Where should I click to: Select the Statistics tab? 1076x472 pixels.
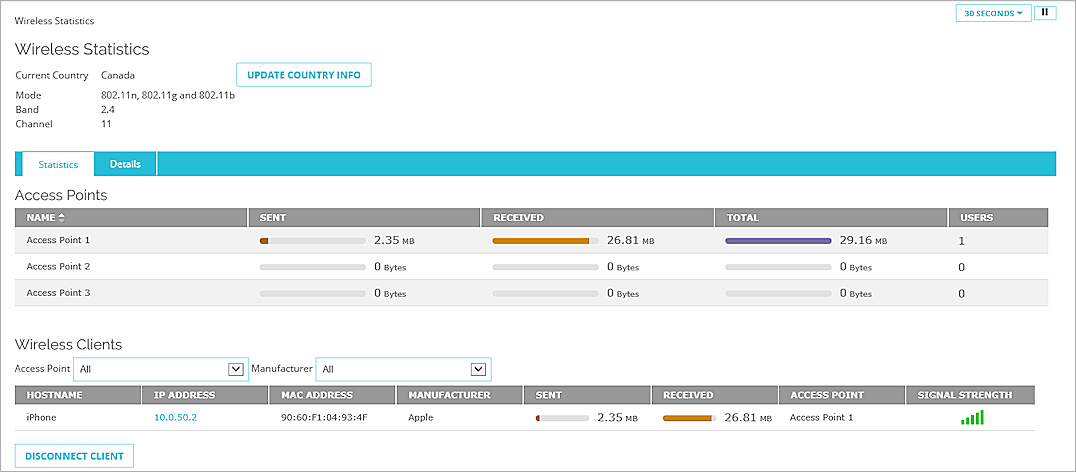[x=58, y=164]
